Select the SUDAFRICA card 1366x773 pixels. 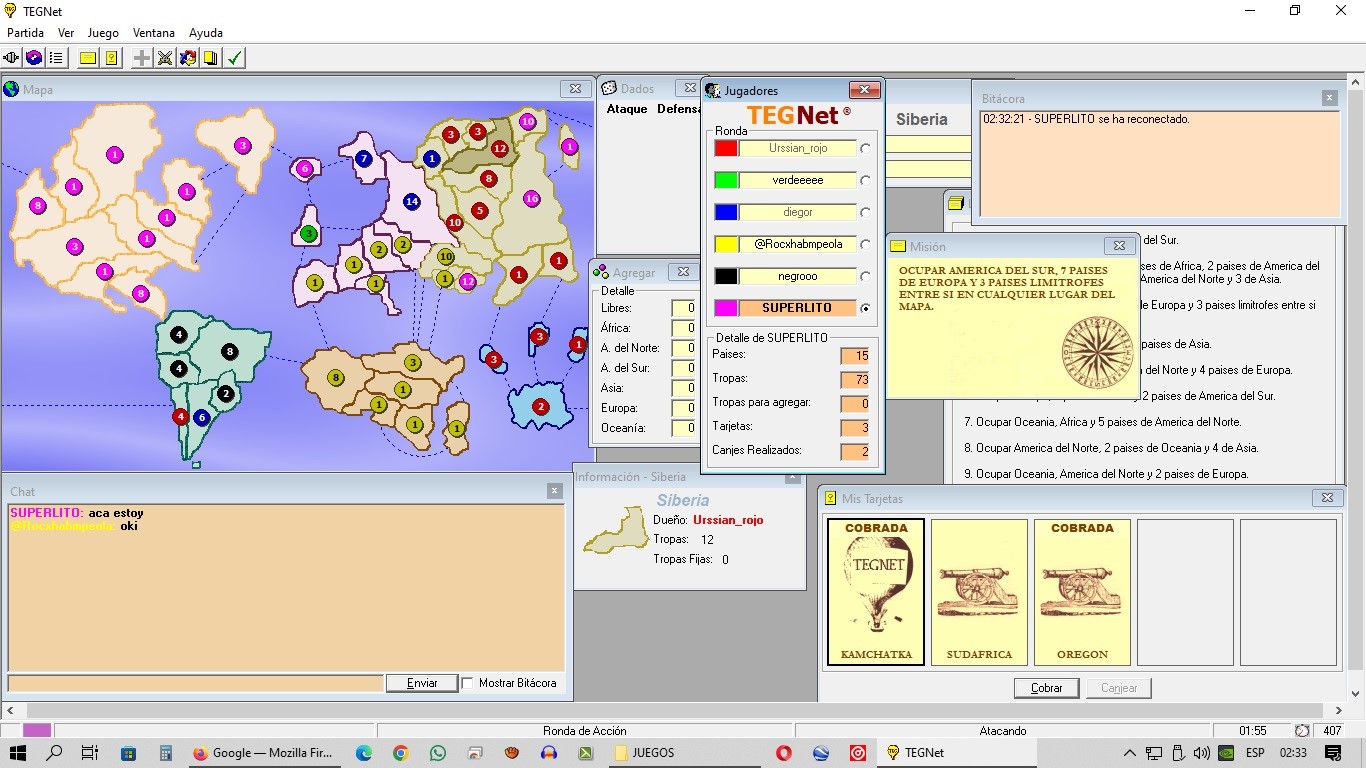979,592
